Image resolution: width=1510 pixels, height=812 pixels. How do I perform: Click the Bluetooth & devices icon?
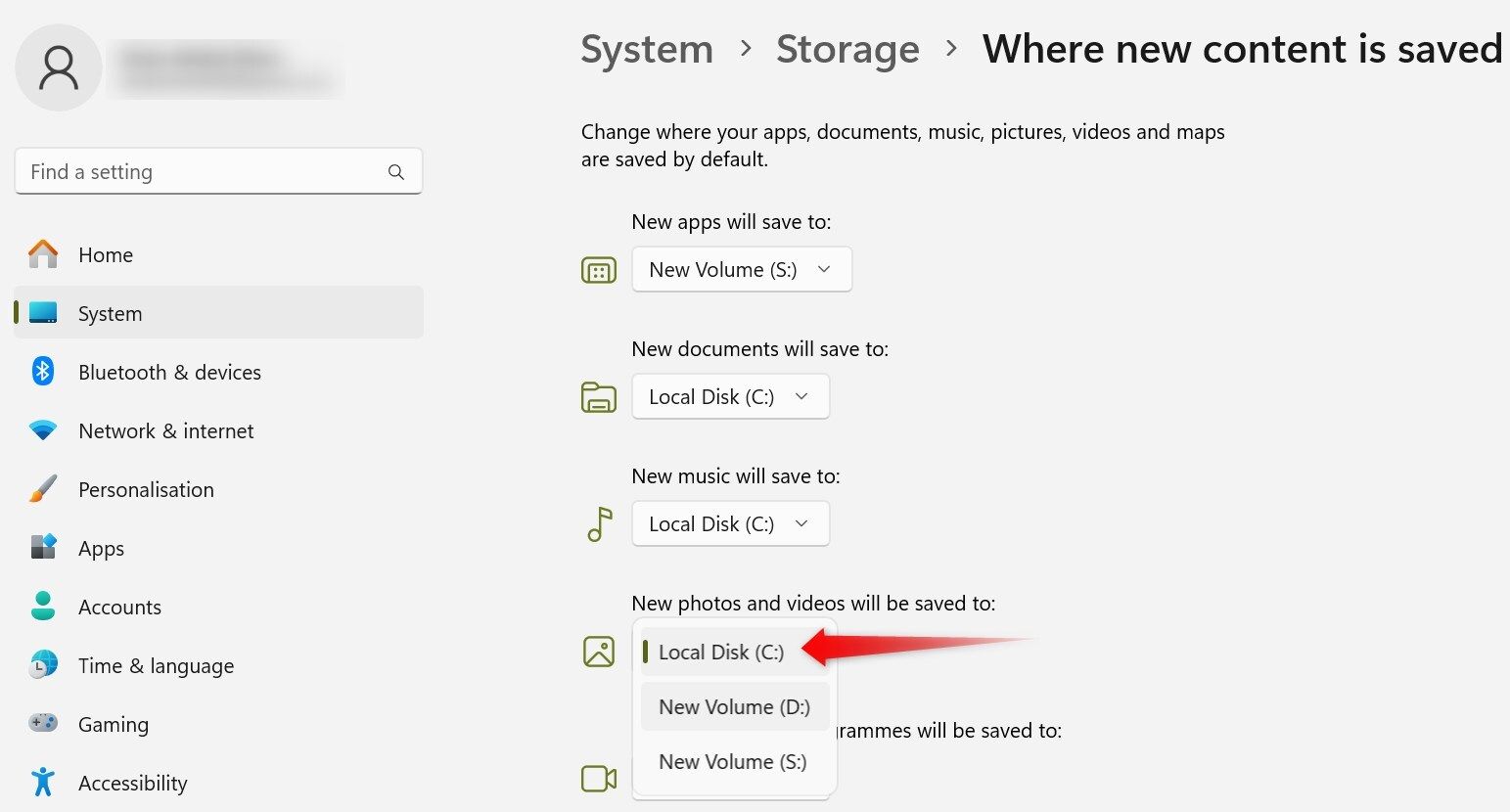tap(43, 372)
